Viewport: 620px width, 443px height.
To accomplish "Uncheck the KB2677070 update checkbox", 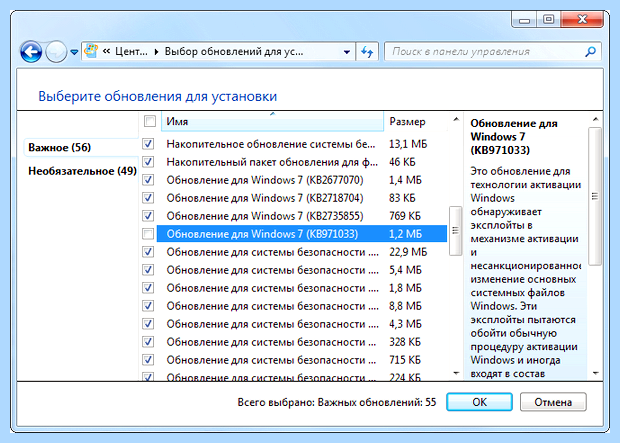I will click(x=148, y=180).
